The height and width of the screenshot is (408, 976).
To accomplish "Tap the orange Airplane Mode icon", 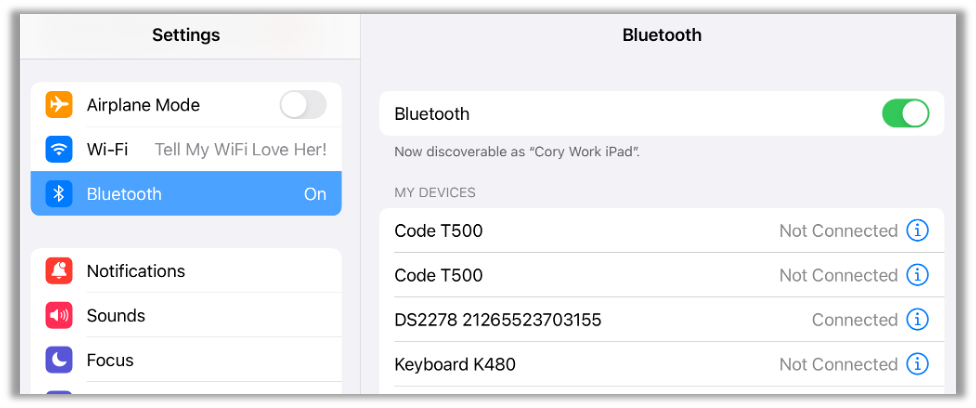I will [x=59, y=105].
